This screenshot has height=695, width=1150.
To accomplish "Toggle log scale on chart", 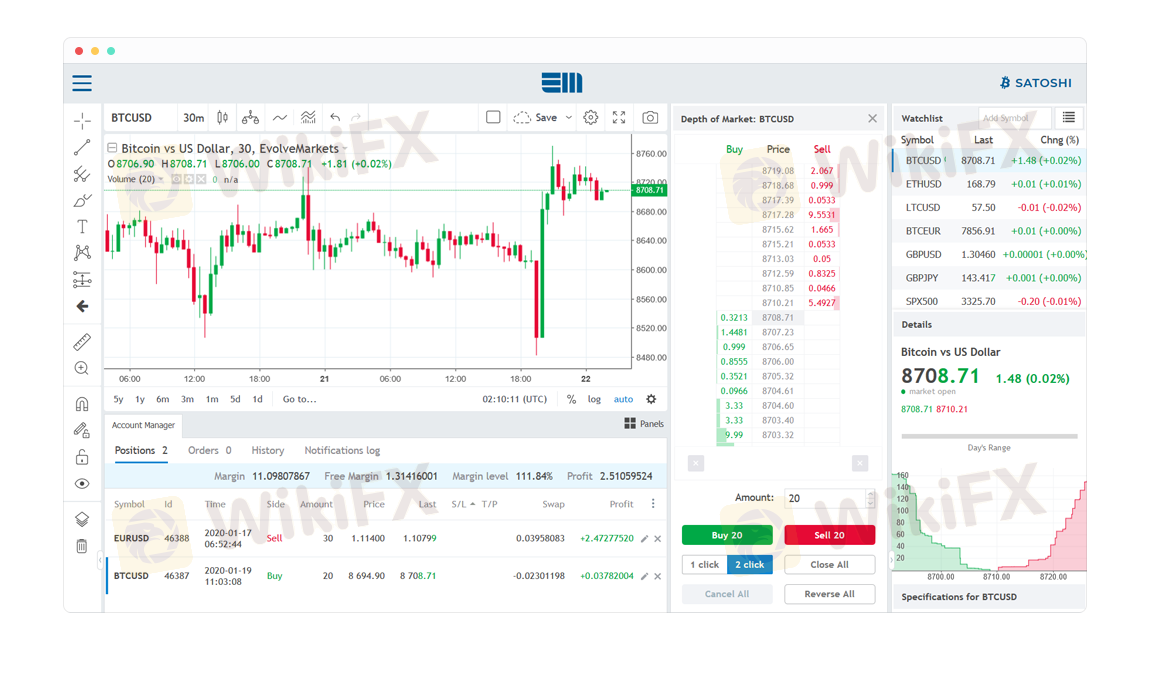I will (x=594, y=399).
